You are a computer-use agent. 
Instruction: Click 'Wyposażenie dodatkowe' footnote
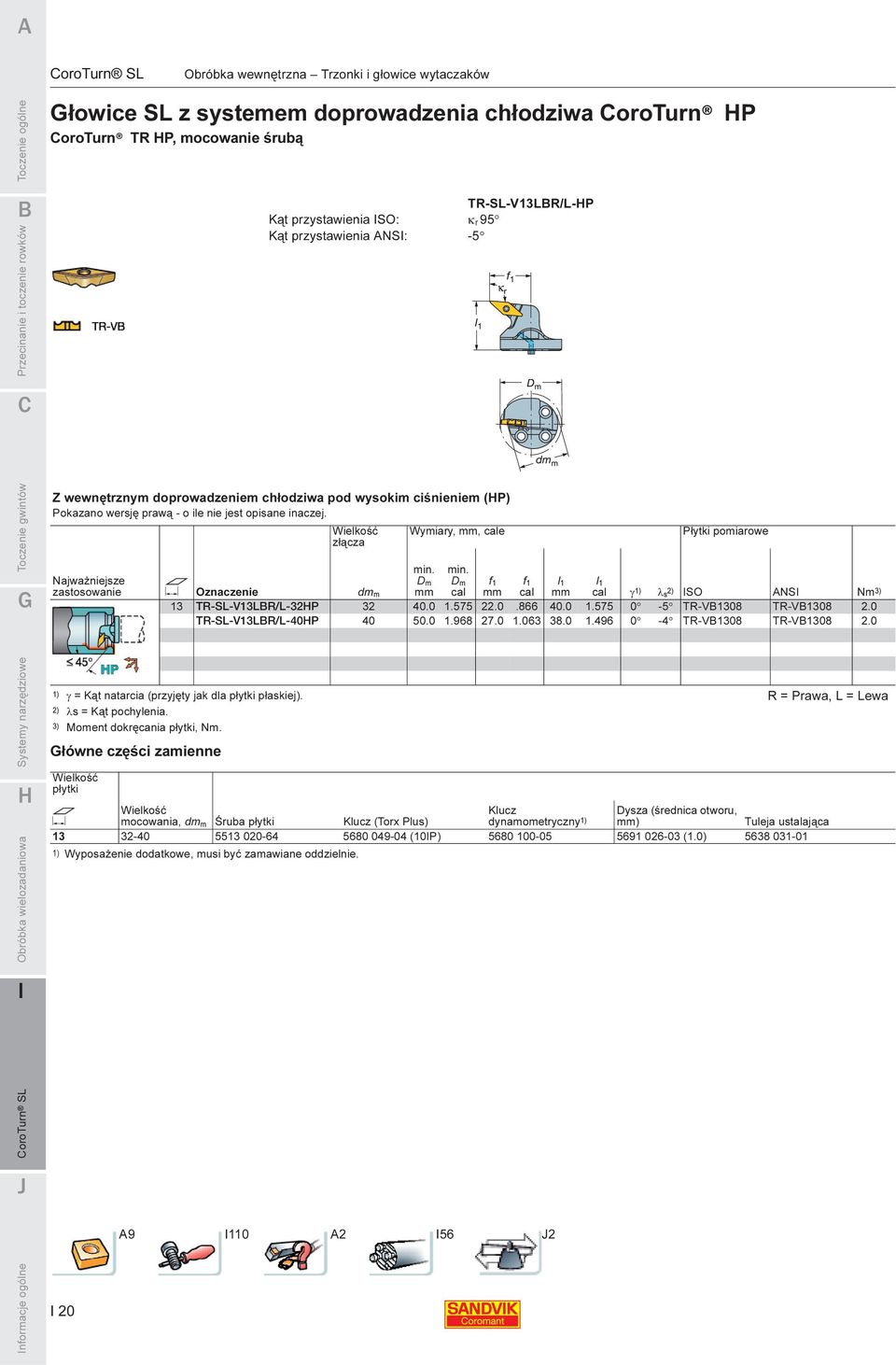205,853
